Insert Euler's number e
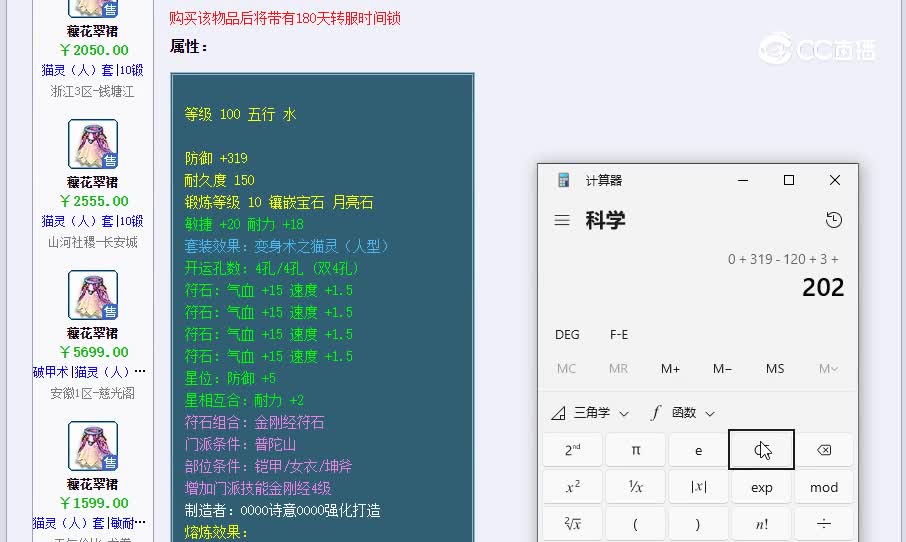 (699, 450)
